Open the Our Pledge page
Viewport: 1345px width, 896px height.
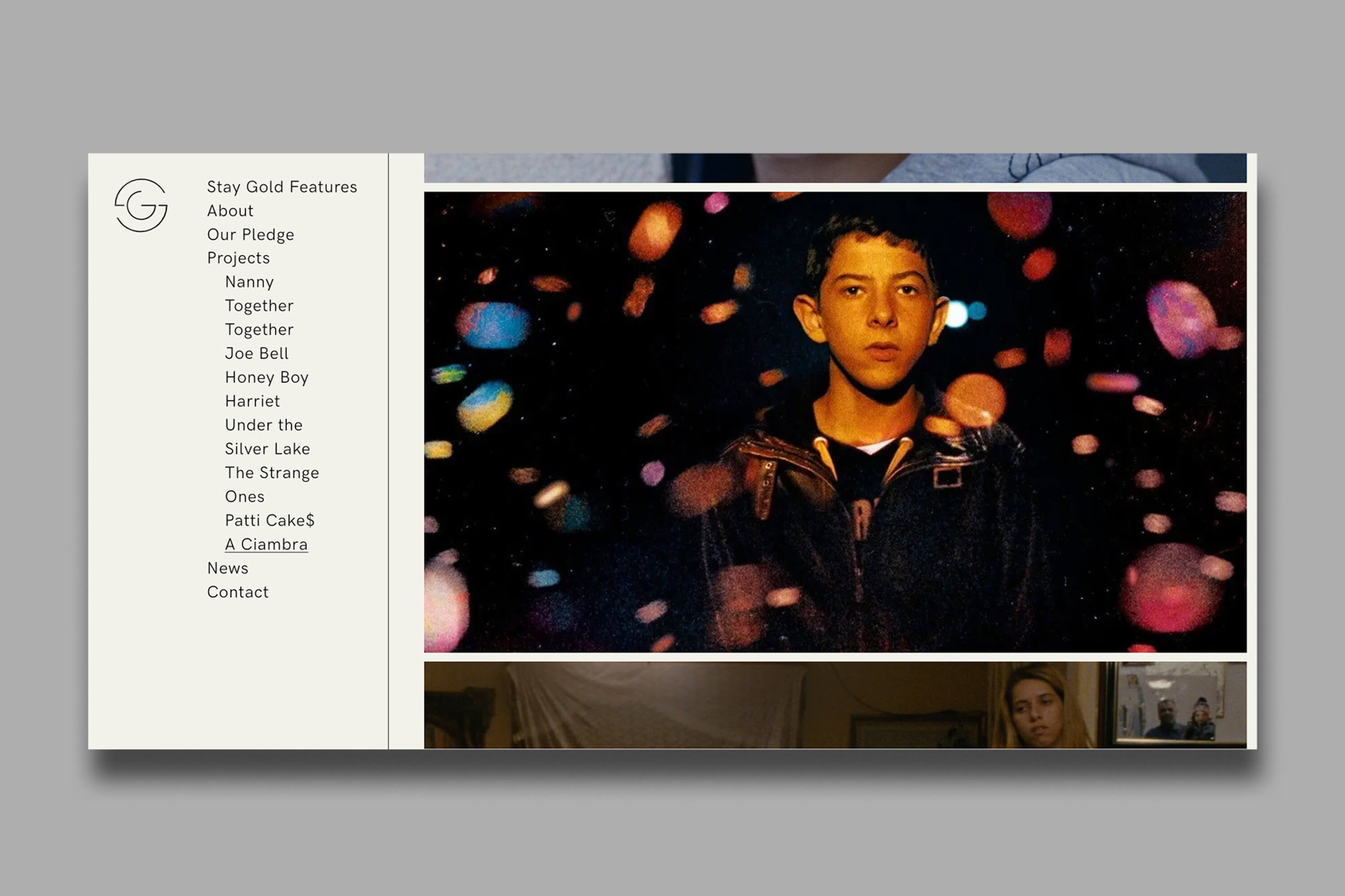point(250,235)
